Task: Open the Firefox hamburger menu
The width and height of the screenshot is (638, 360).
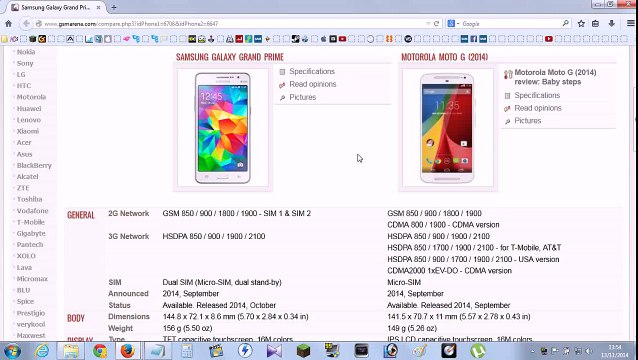Action: tap(631, 24)
